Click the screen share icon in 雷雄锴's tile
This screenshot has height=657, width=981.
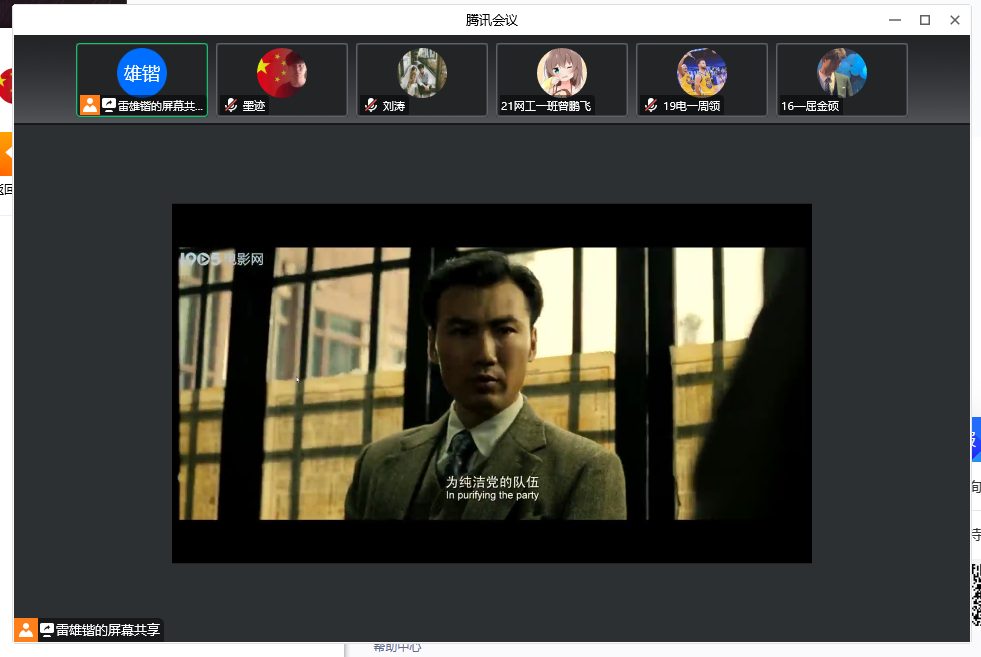[109, 105]
